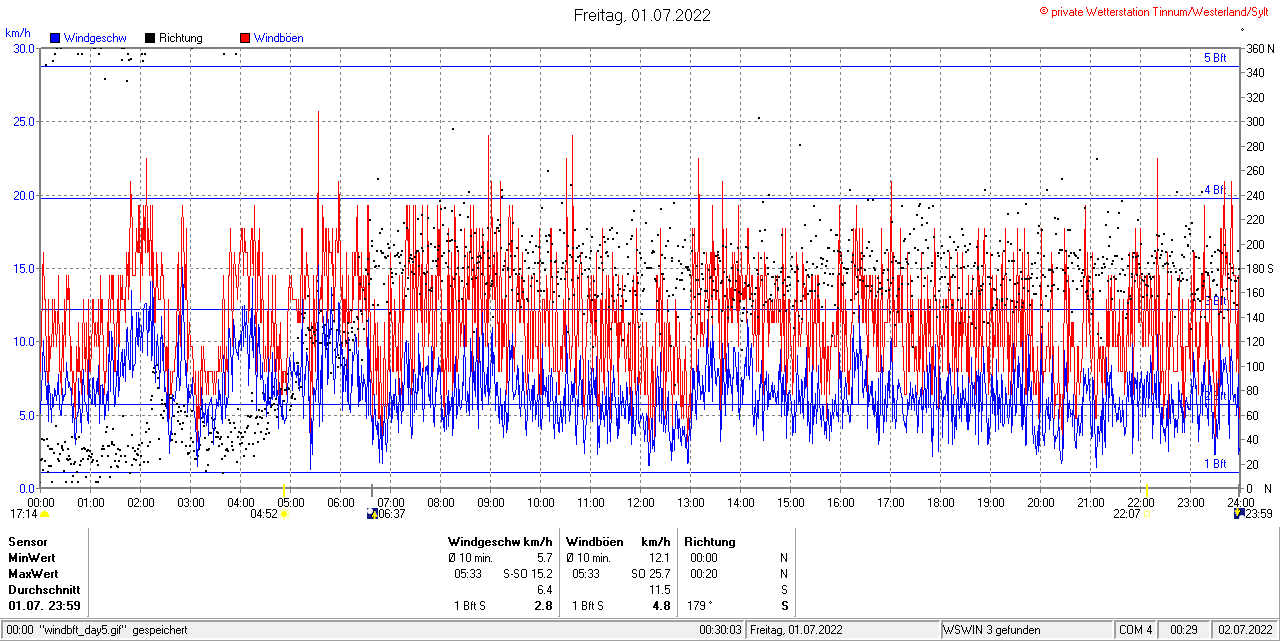Click the yellow timeline tick at 22:00
Screen dimensions: 1280x641
pyautogui.click(x=1146, y=489)
